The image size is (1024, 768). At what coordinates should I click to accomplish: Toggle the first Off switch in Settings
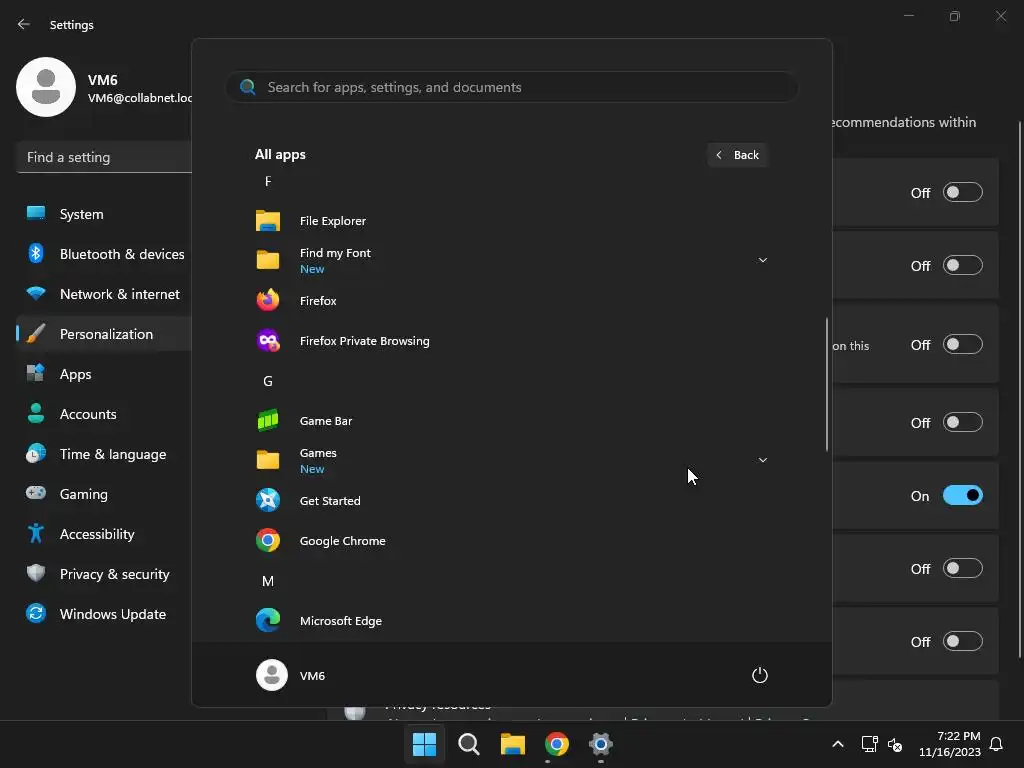(x=963, y=193)
